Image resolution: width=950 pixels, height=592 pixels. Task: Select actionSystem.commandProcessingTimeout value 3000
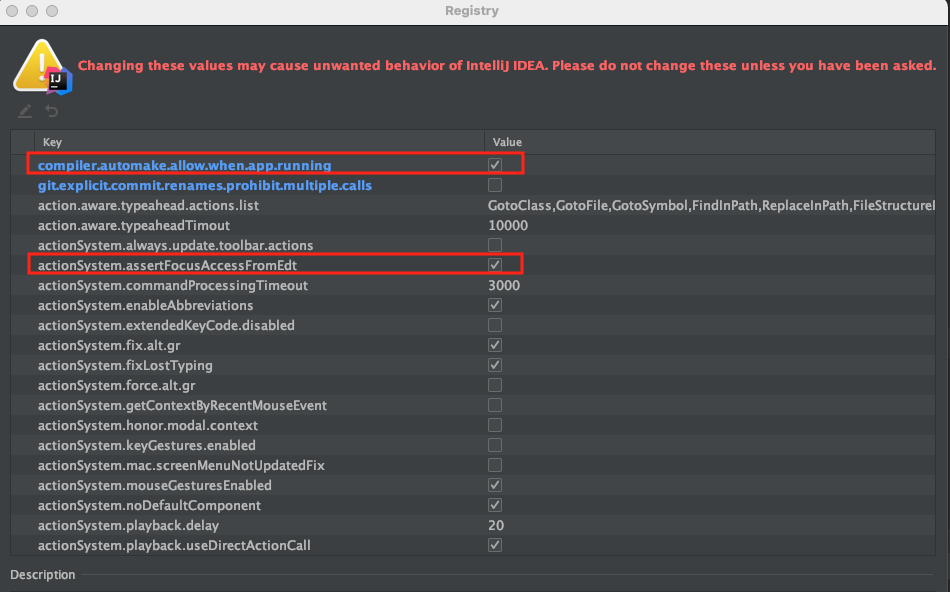[x=504, y=285]
